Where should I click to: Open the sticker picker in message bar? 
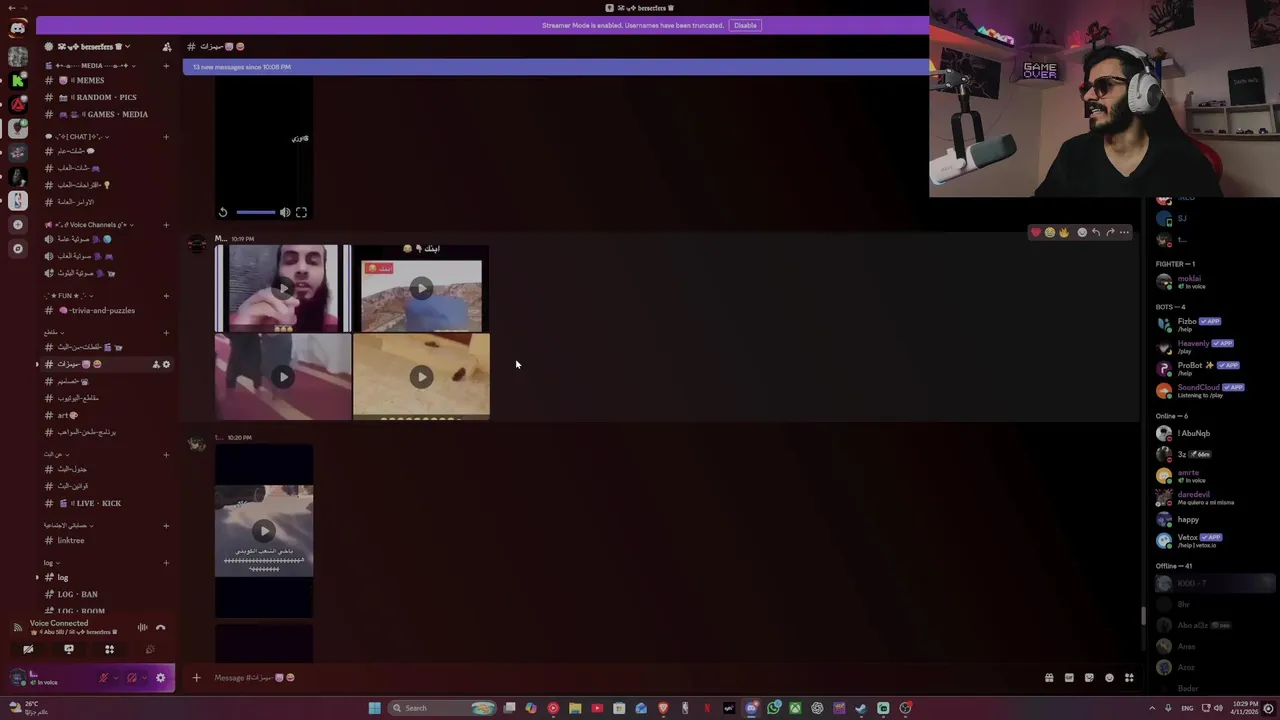(1089, 678)
